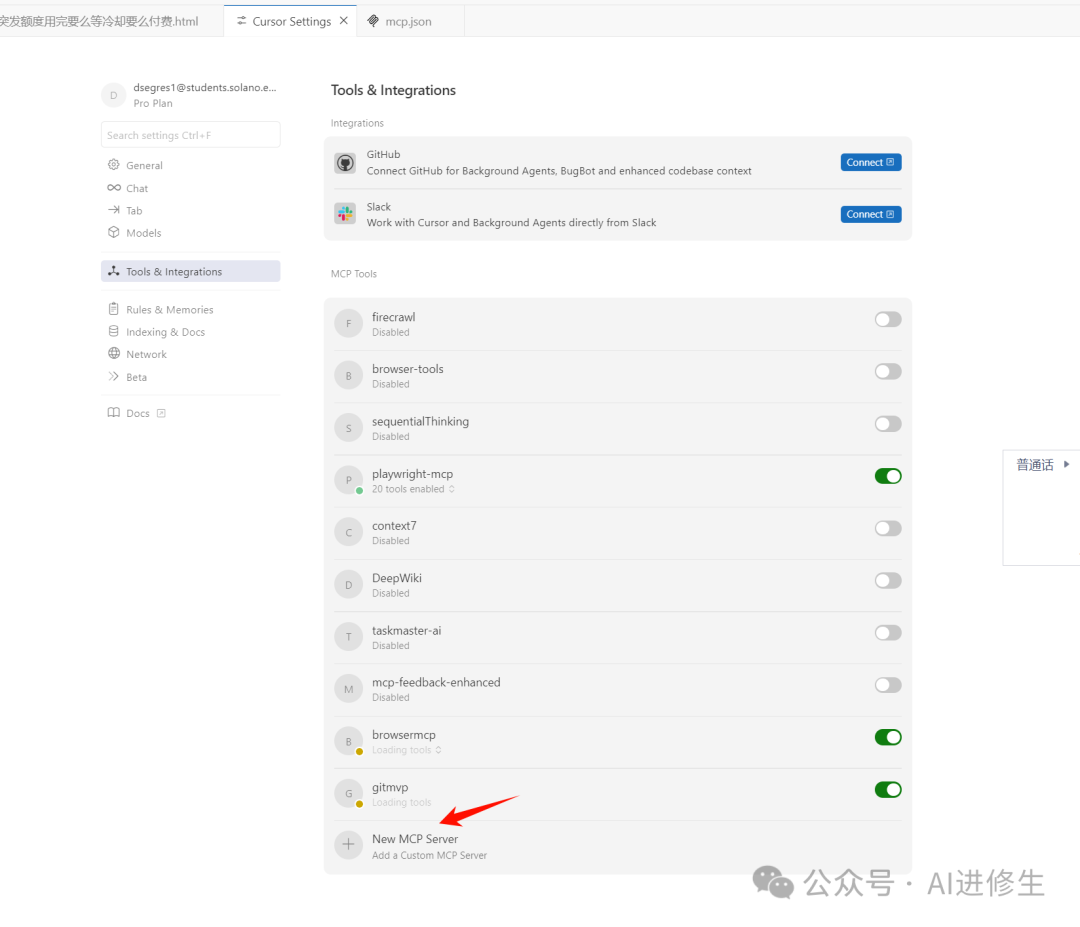
Task: Click the plus icon for New MCP Server
Action: click(349, 845)
